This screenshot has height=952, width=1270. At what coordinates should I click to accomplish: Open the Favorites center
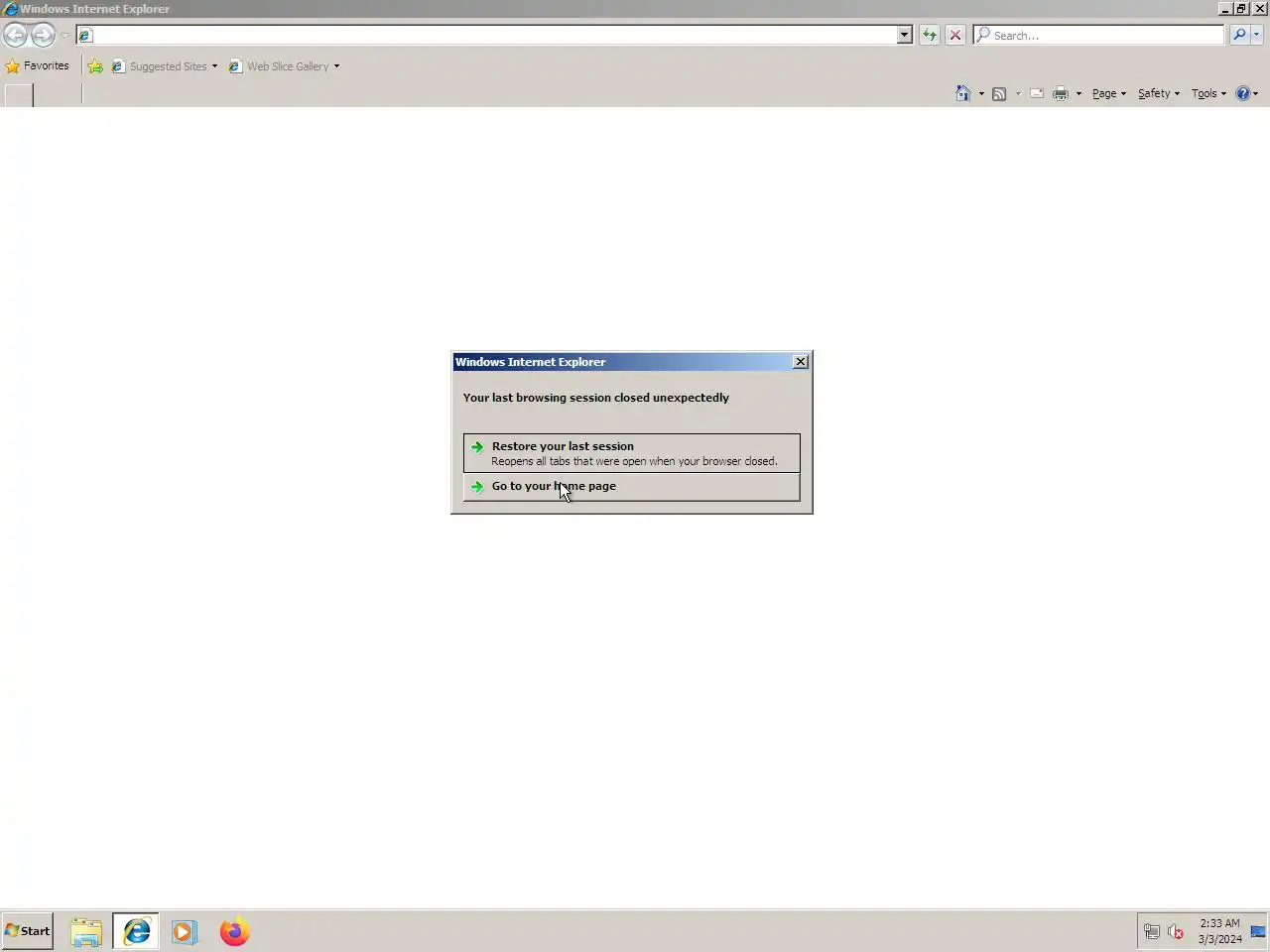38,66
